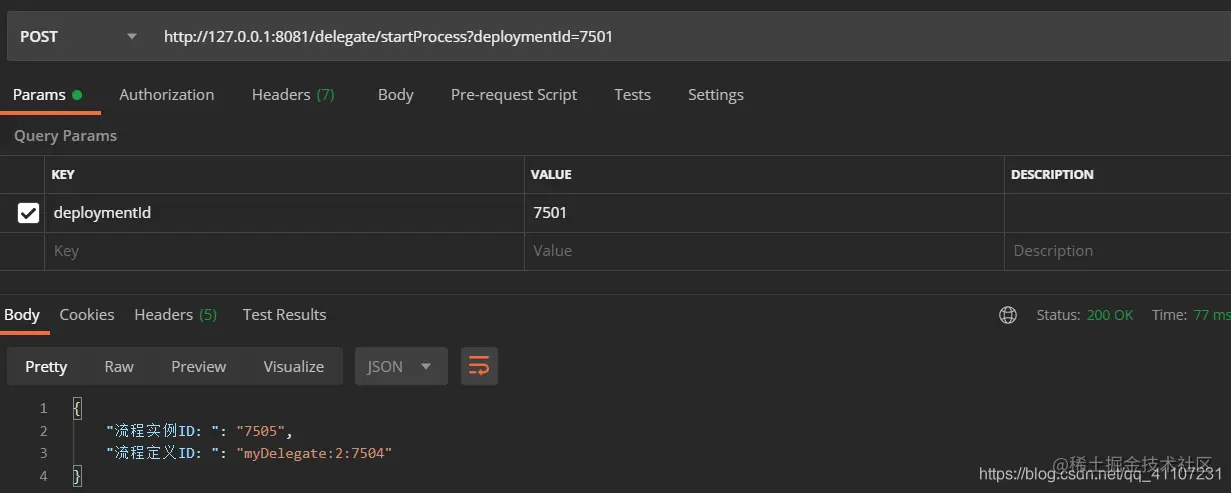Screen dimensions: 1231x493
Task: Click the request URL field
Action: pos(690,37)
